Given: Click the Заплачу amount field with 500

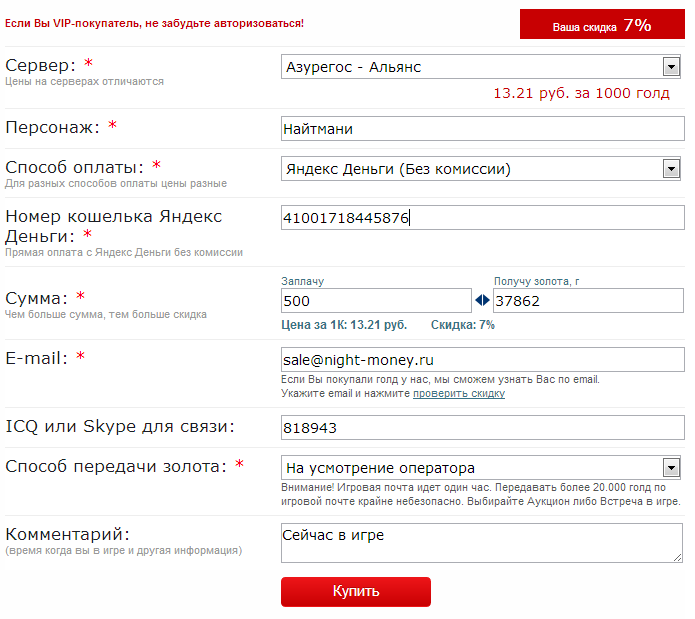Looking at the screenshot, I should [x=376, y=300].
